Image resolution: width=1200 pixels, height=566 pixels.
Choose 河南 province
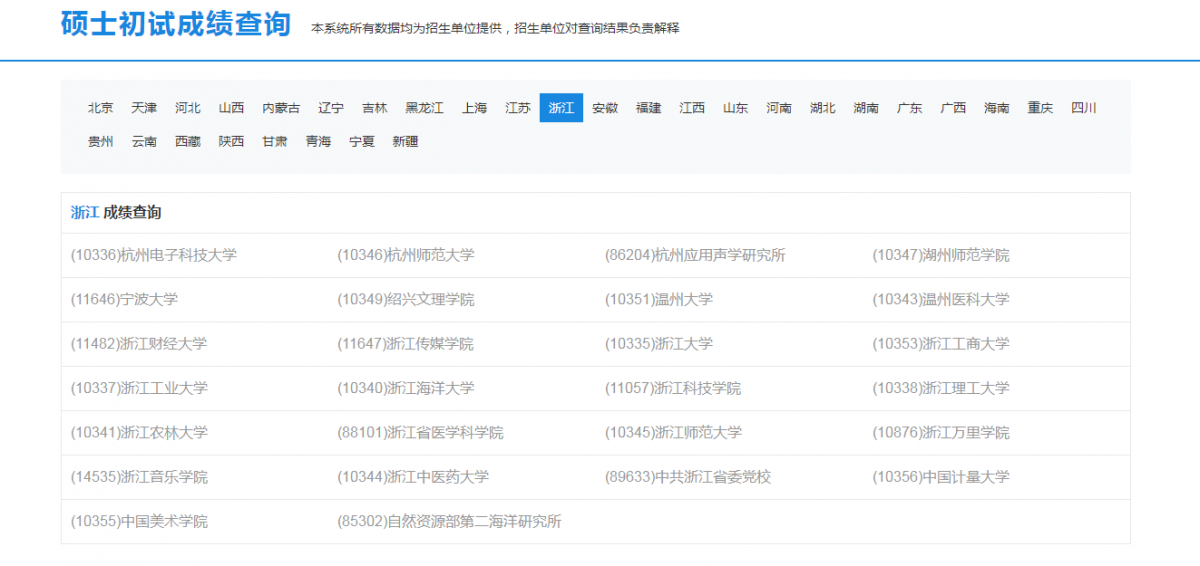click(779, 108)
